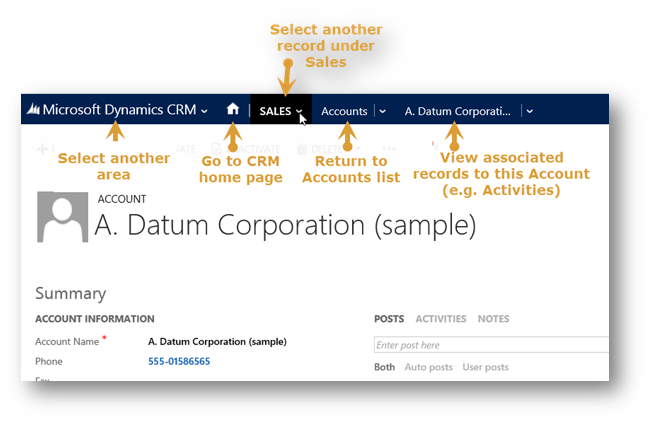Click the Enter post here field
Screen dimensions: 651x423
491,345
